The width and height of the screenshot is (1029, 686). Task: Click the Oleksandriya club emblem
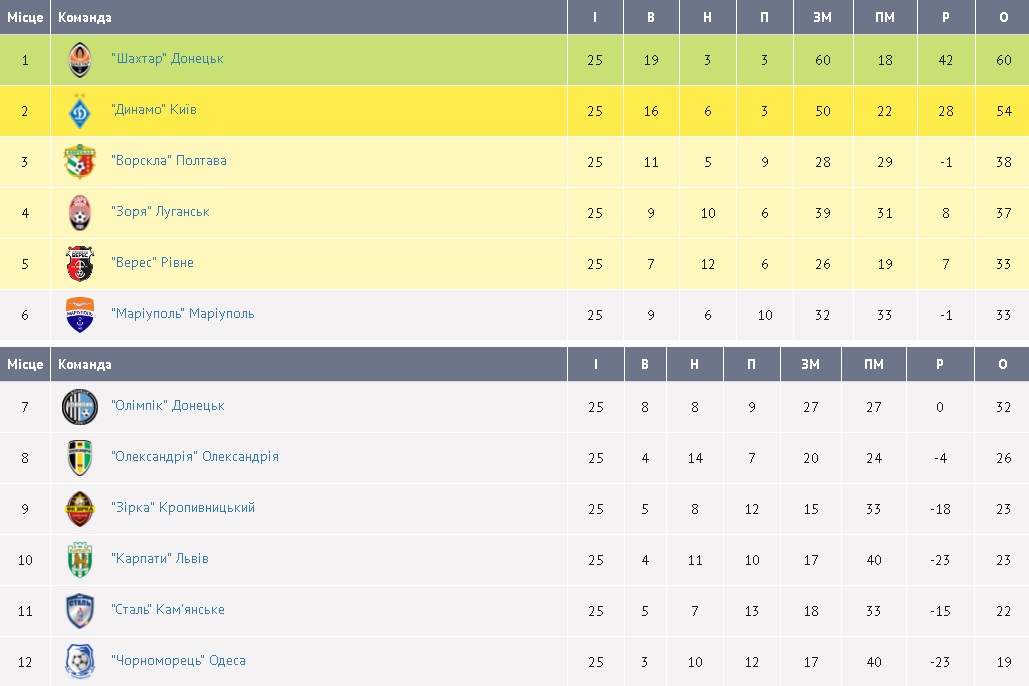(80, 458)
